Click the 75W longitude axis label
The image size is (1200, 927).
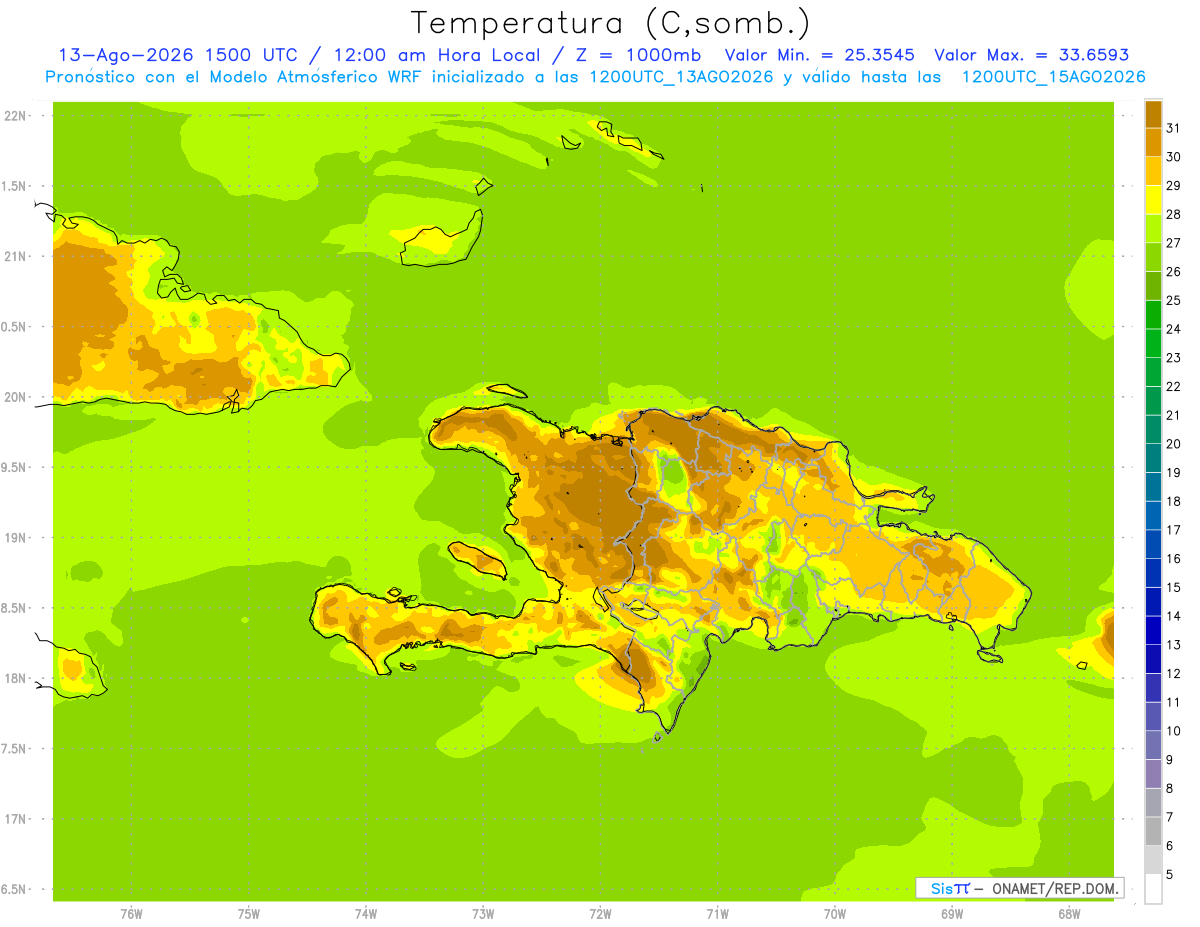click(x=248, y=914)
